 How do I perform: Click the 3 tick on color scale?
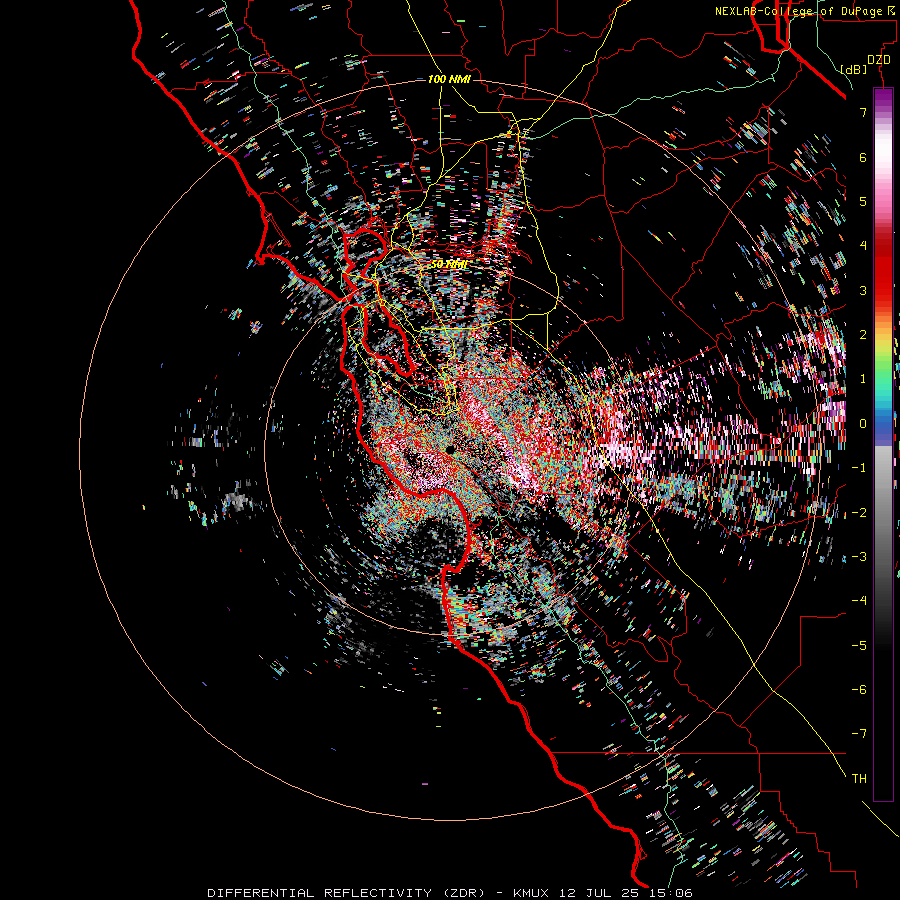[863, 290]
